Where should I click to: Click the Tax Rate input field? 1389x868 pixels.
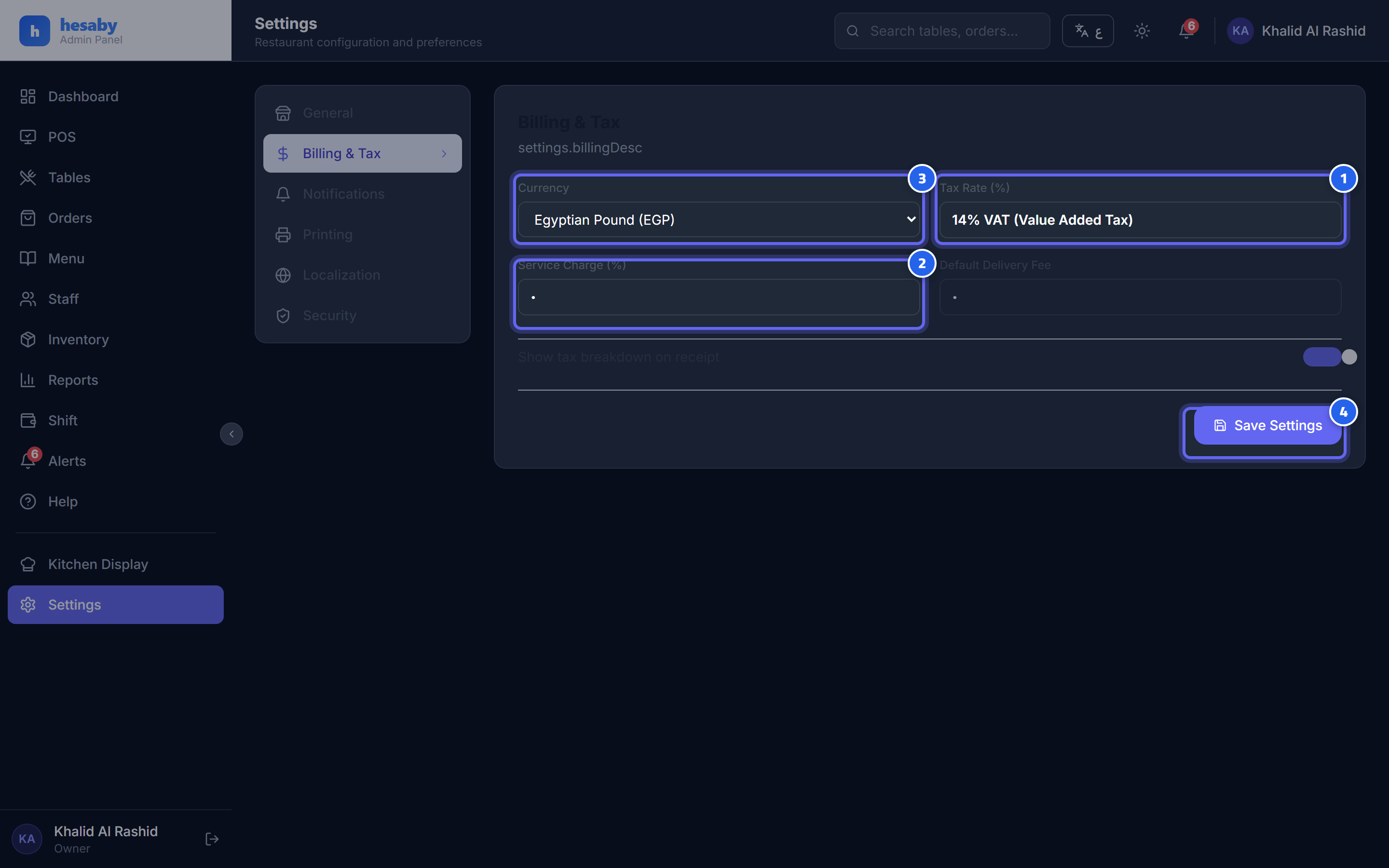1140,219
